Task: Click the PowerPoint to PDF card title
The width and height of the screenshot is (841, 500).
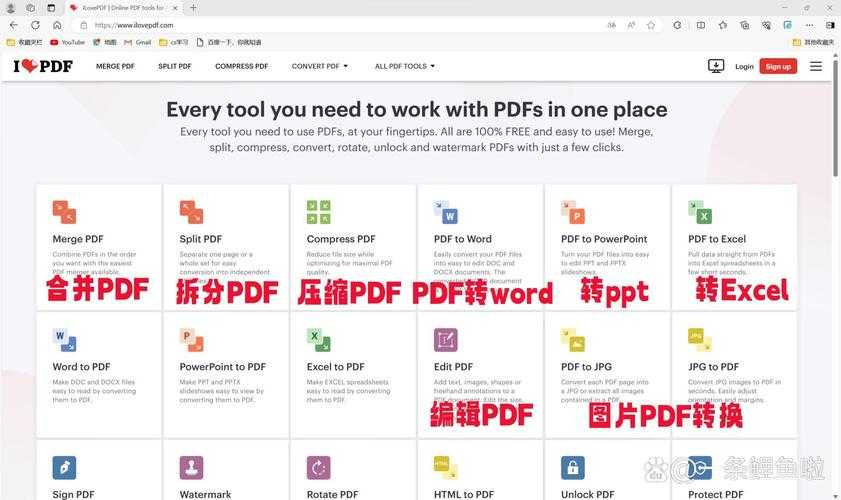Action: (x=223, y=367)
